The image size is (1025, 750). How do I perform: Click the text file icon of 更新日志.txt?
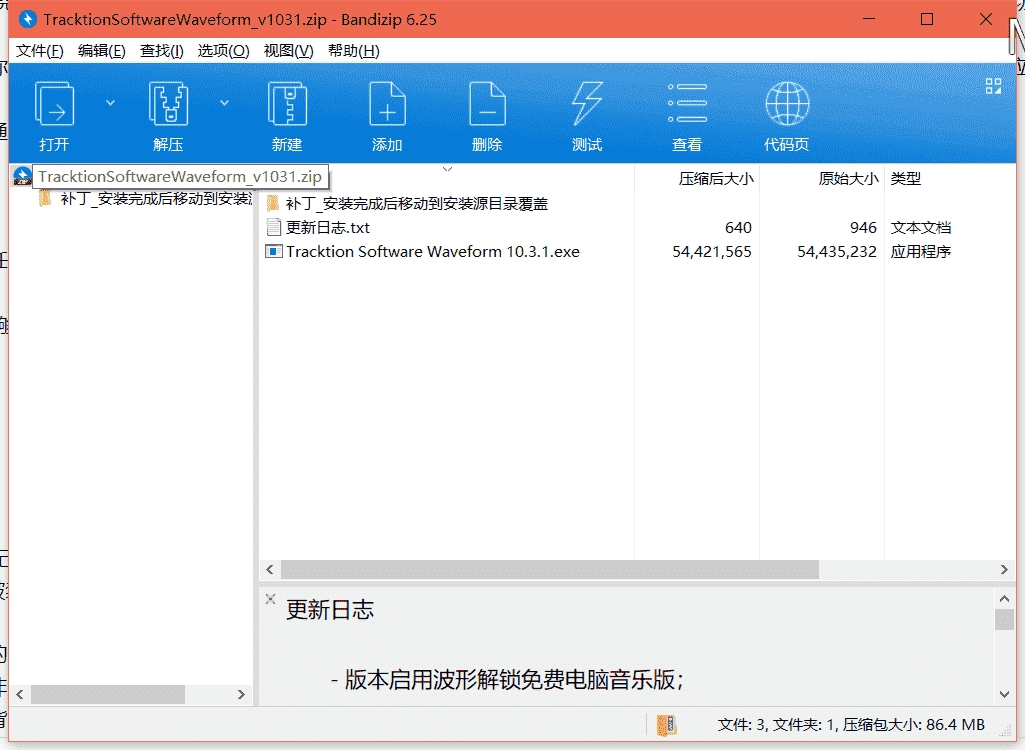point(273,228)
